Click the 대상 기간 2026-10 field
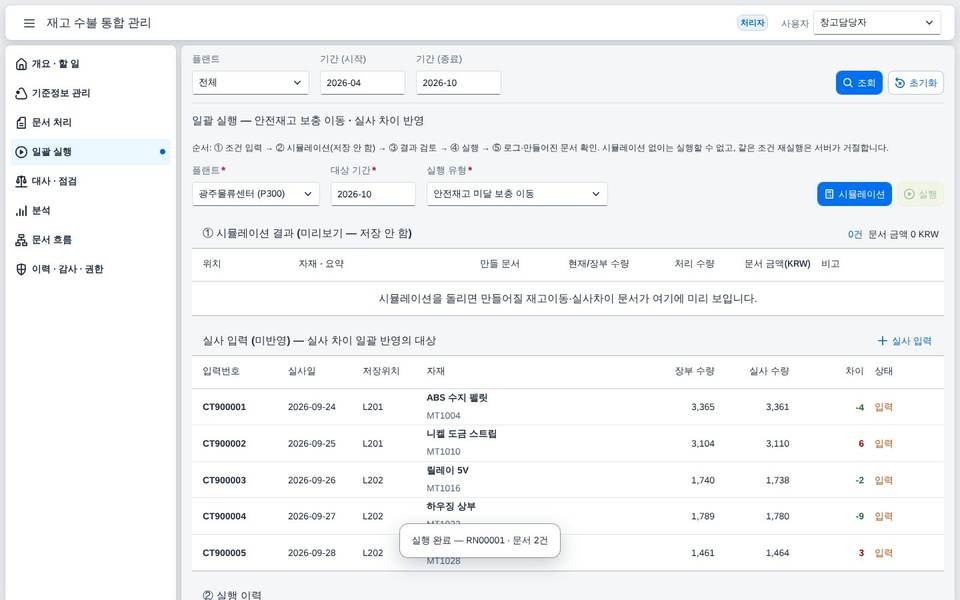The image size is (960, 600). tap(373, 194)
